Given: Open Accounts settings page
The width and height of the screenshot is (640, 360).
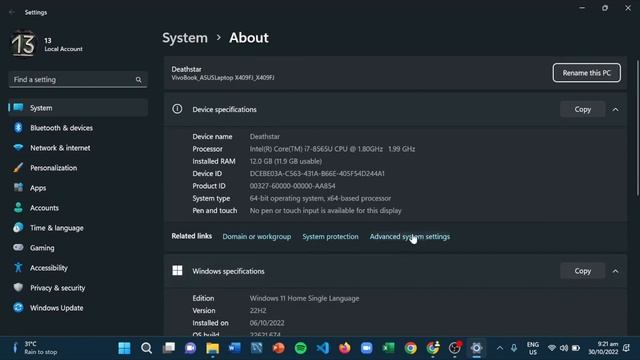Looking at the screenshot, I should point(78,208).
